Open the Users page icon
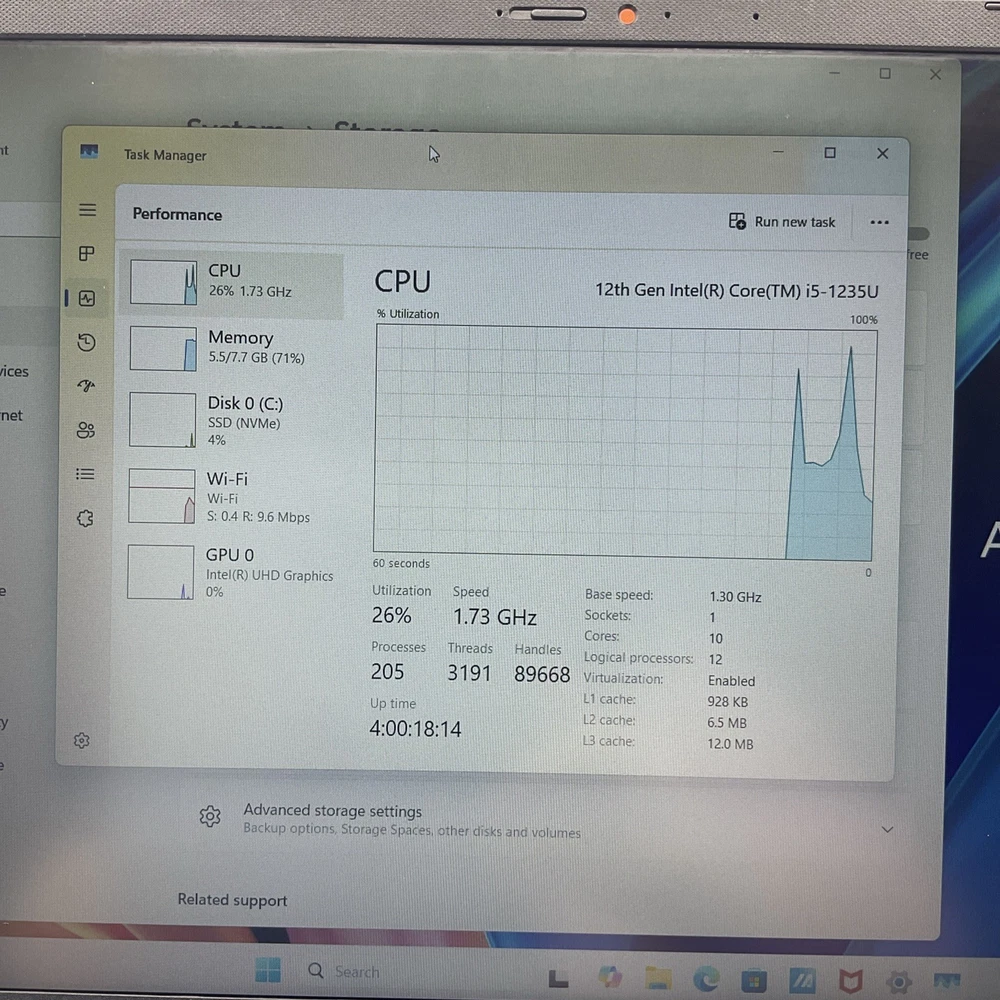This screenshot has width=1000, height=1000. (x=86, y=431)
